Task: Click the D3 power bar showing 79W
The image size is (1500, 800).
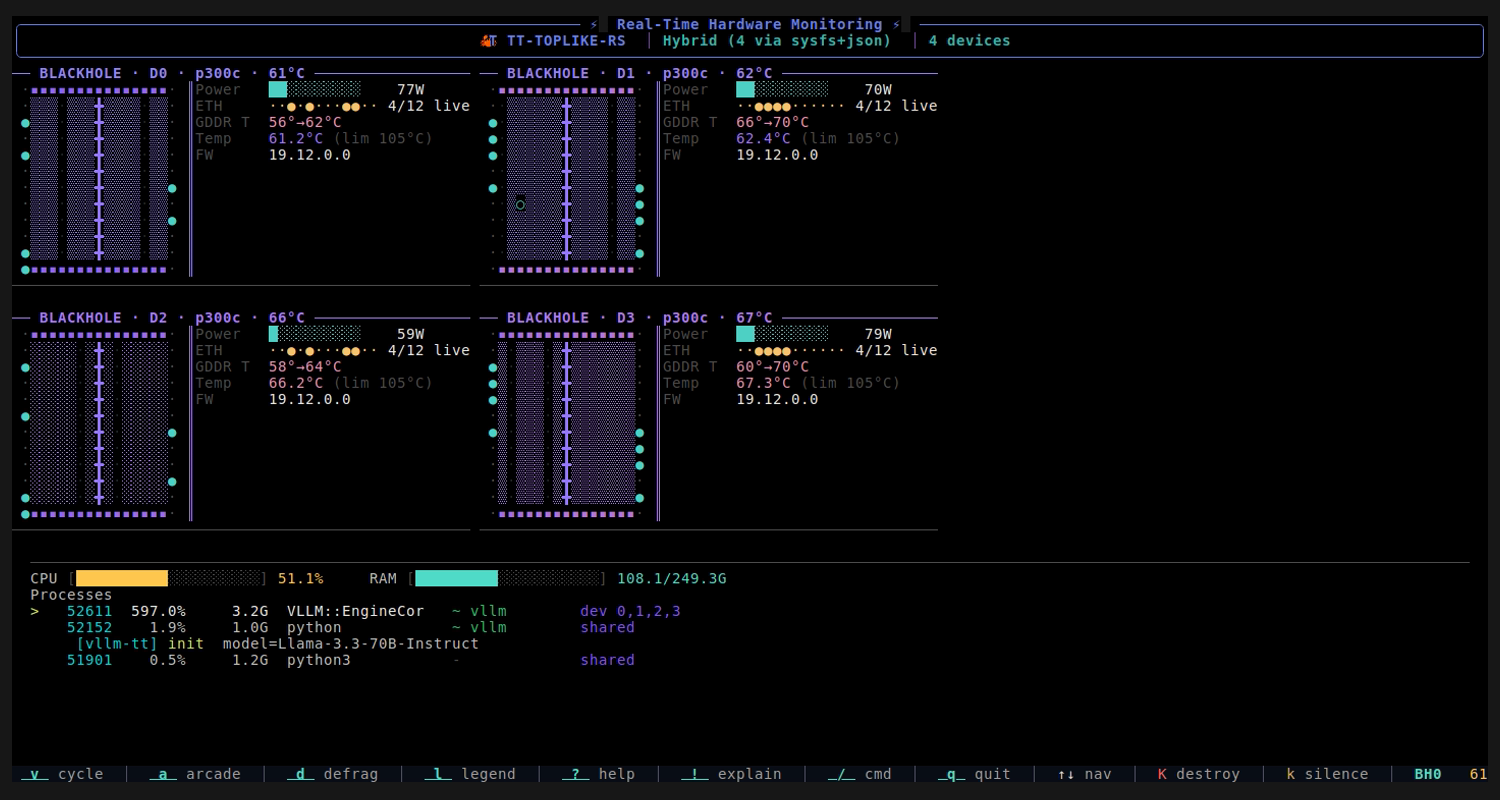Action: [782, 334]
